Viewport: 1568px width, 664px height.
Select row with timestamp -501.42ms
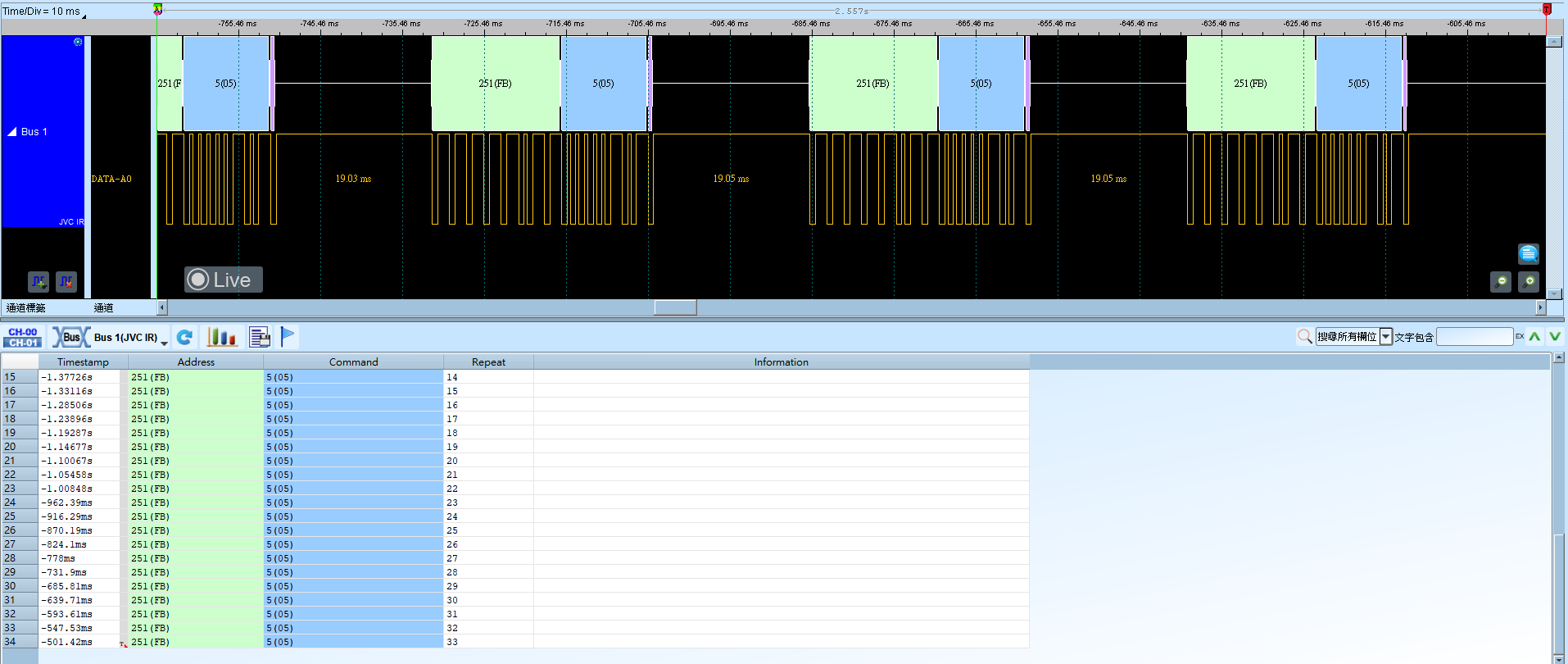515,642
